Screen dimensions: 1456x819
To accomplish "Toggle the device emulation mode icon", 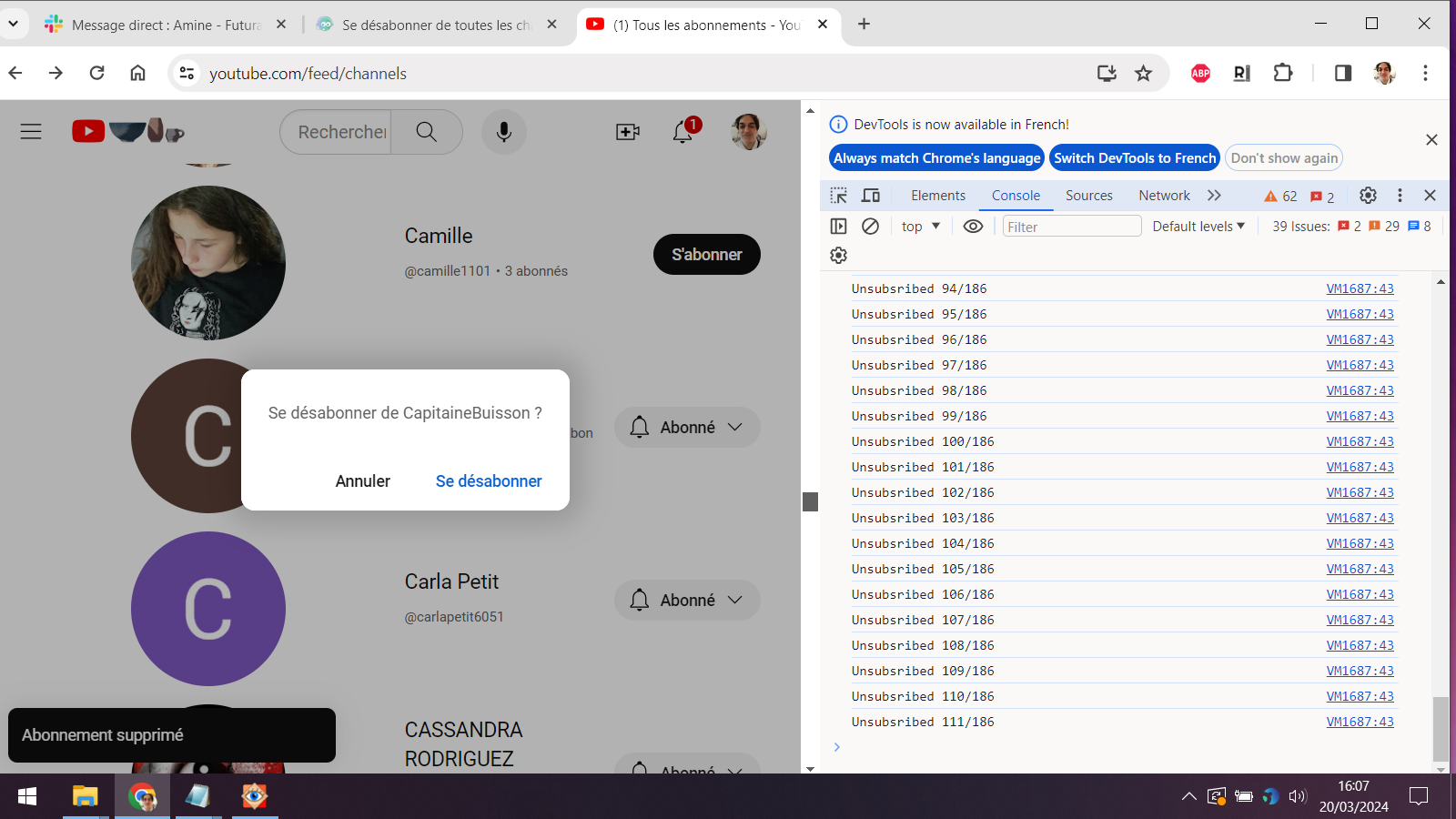I will tap(870, 195).
